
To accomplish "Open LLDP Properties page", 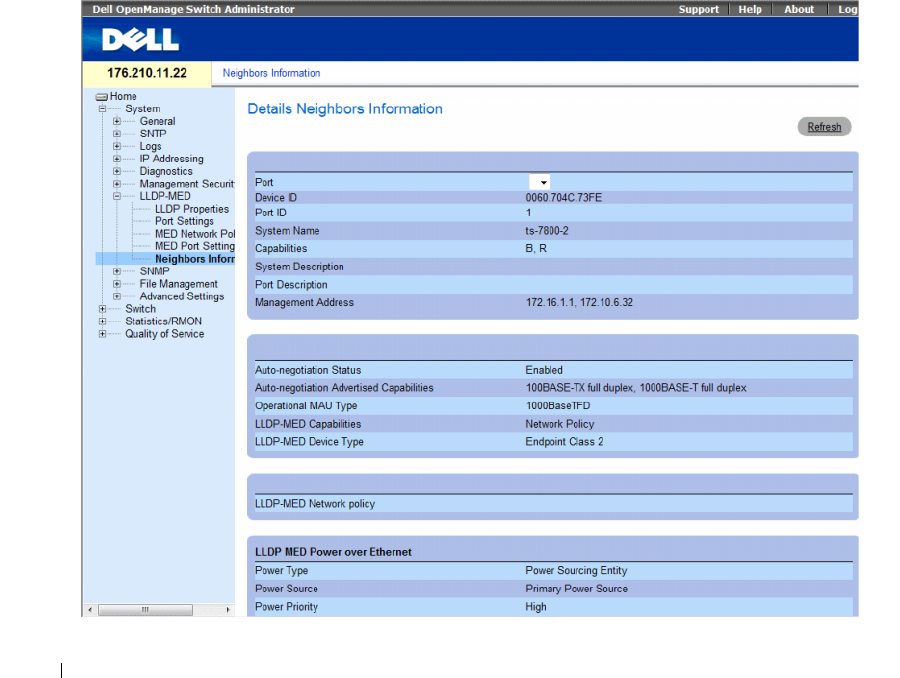I will pyautogui.click(x=192, y=209).
